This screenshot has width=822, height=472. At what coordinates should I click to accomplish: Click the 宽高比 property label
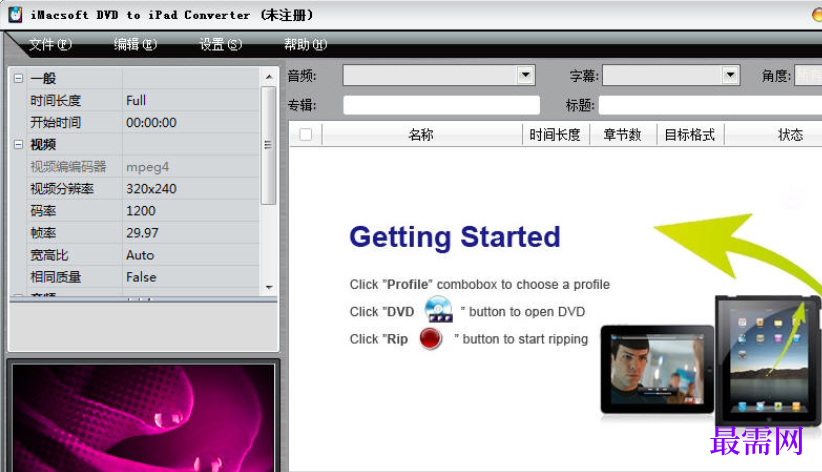(49, 255)
